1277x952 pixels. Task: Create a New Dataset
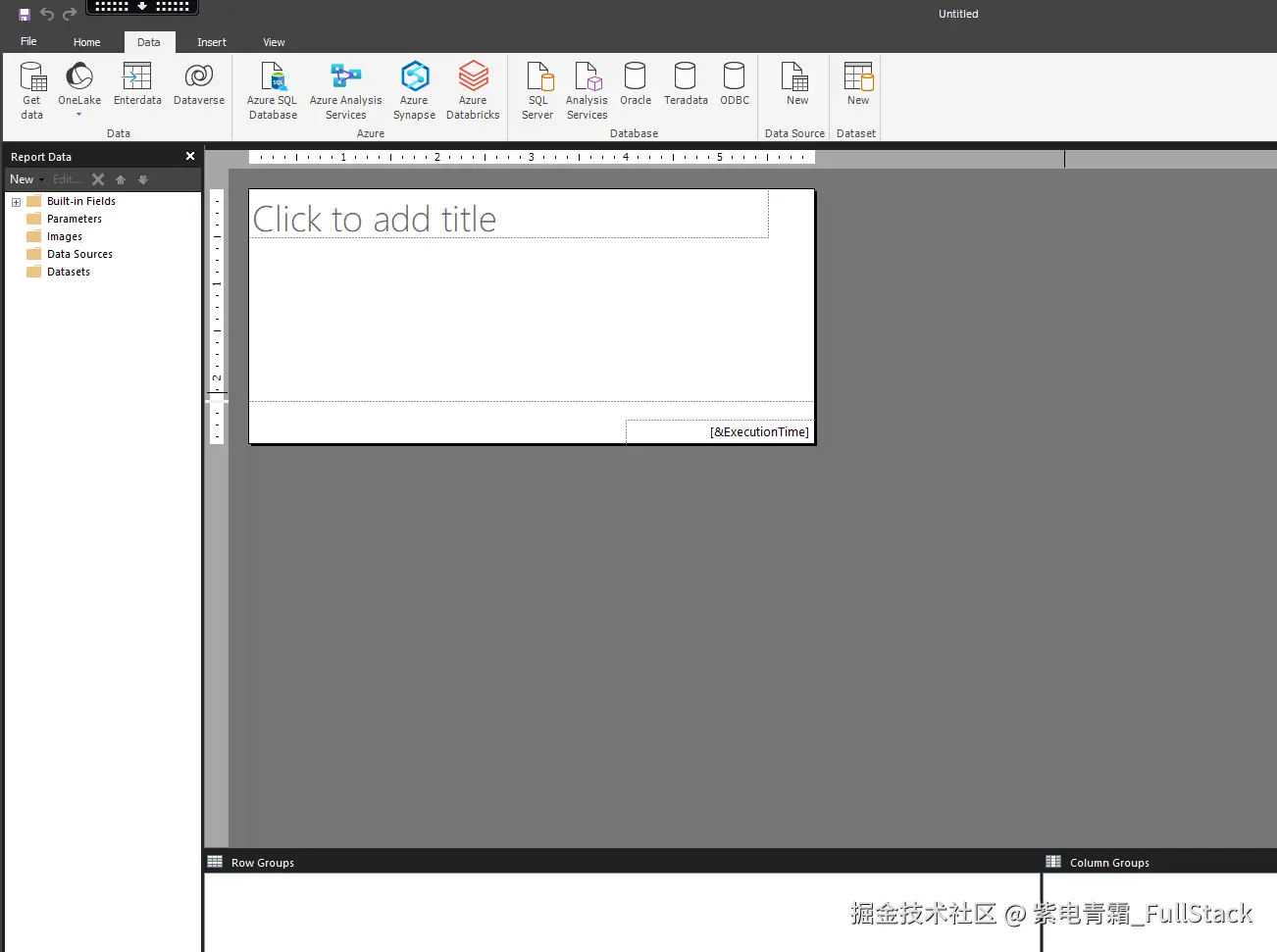[858, 84]
